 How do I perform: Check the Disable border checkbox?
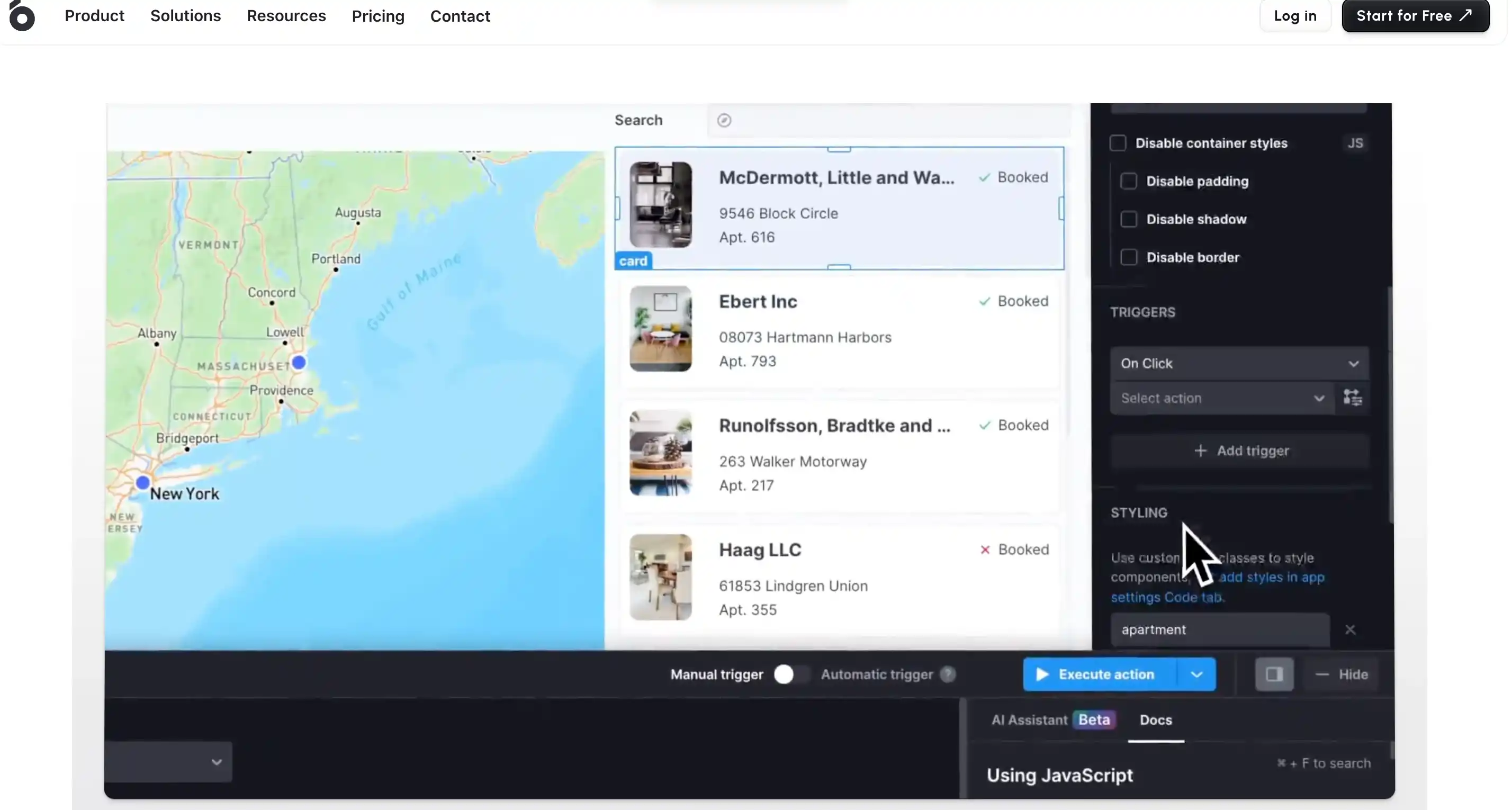coord(1128,258)
